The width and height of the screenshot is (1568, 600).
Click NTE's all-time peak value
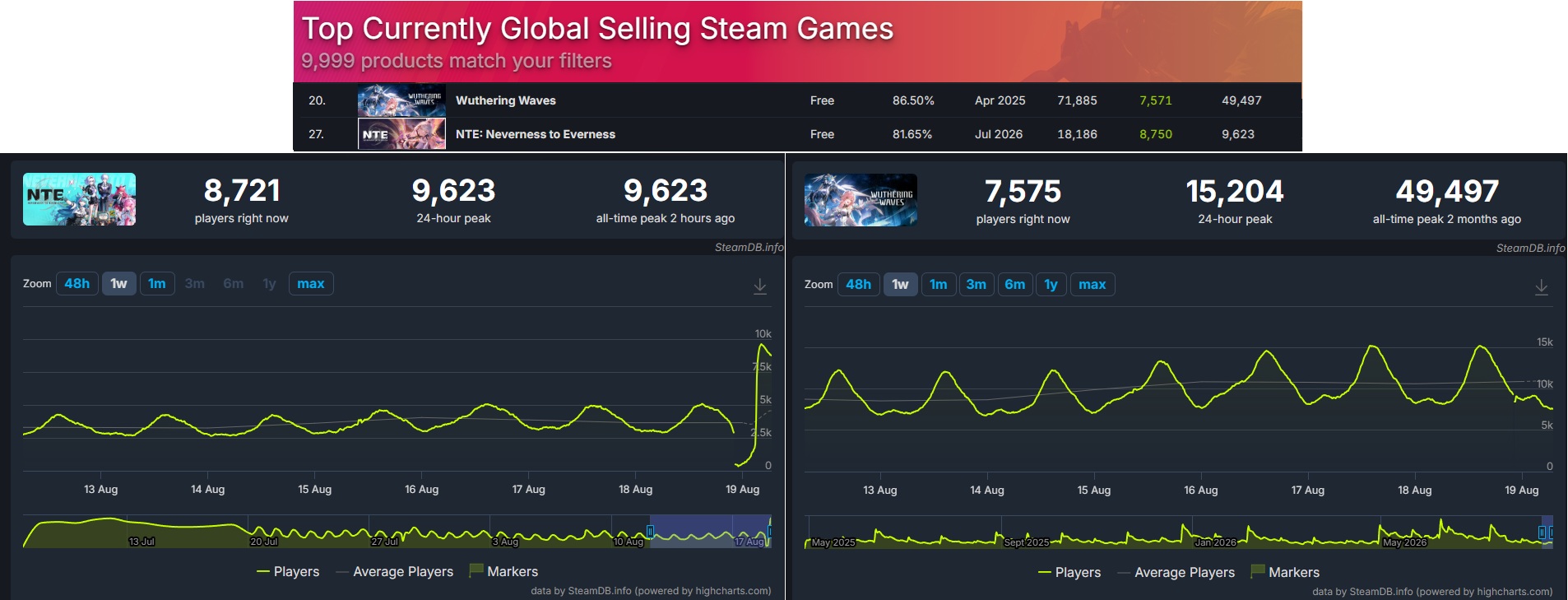pyautogui.click(x=666, y=191)
